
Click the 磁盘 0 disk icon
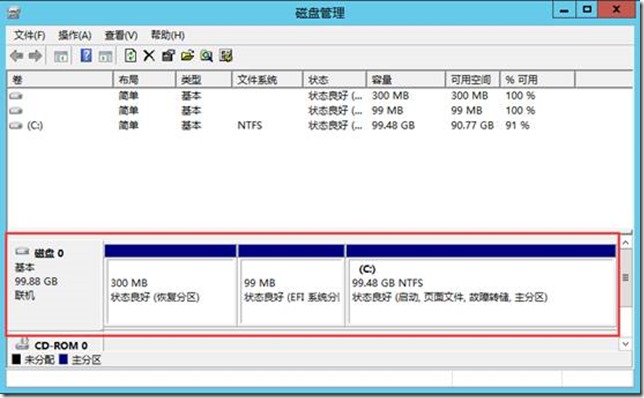[22, 251]
